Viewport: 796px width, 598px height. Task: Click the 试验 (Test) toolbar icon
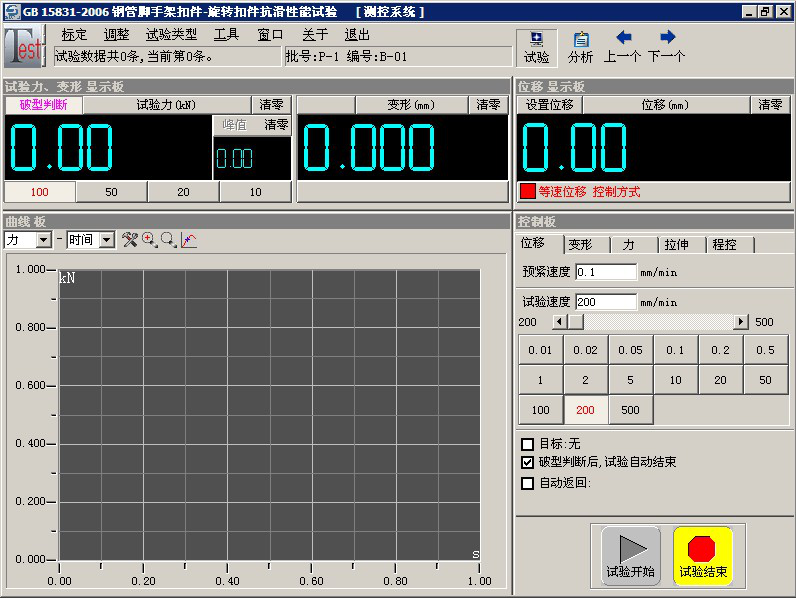click(x=536, y=47)
